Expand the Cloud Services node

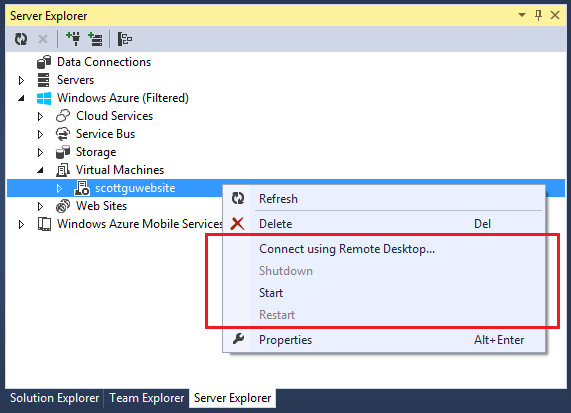(40, 116)
